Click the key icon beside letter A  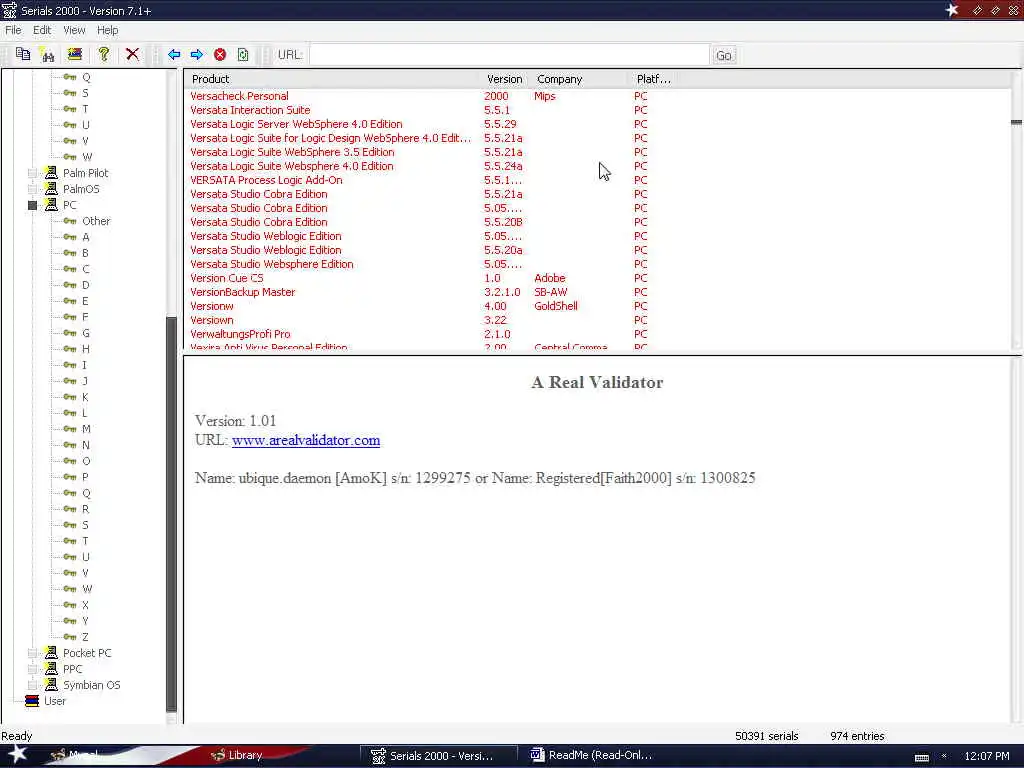(70, 237)
